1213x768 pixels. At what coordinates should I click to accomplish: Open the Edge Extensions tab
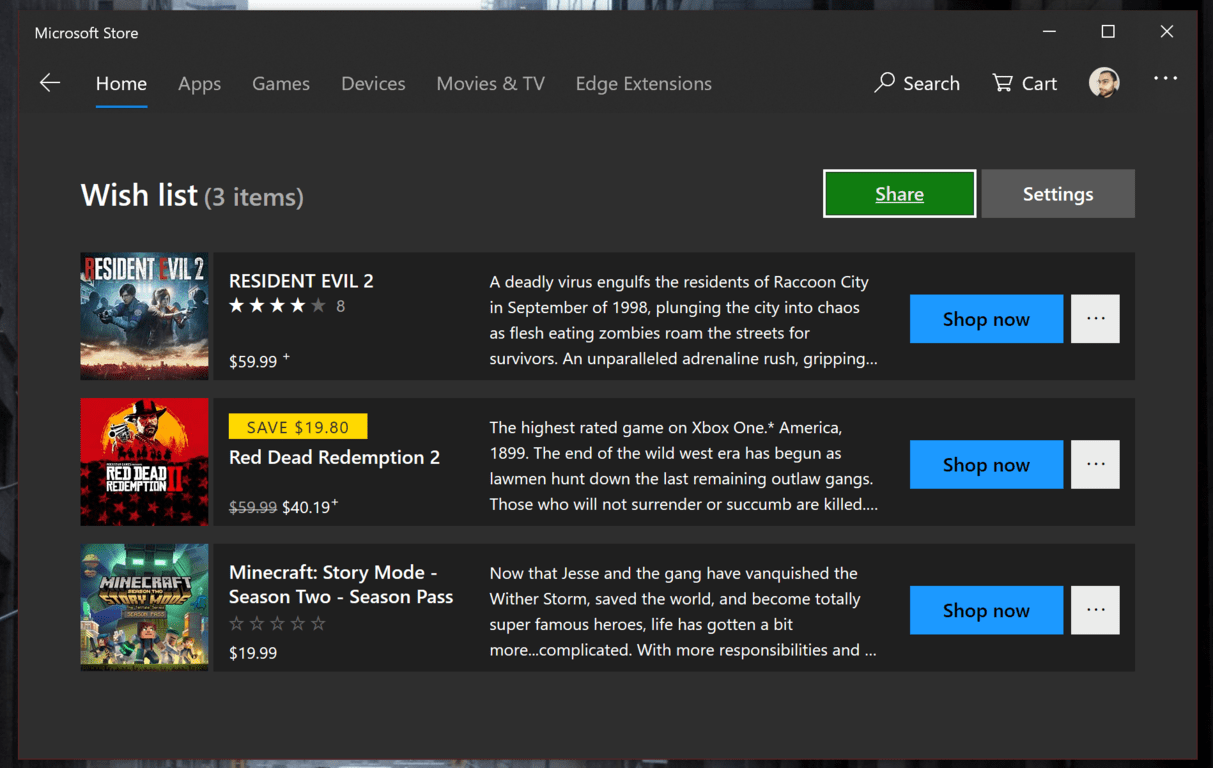pos(644,84)
